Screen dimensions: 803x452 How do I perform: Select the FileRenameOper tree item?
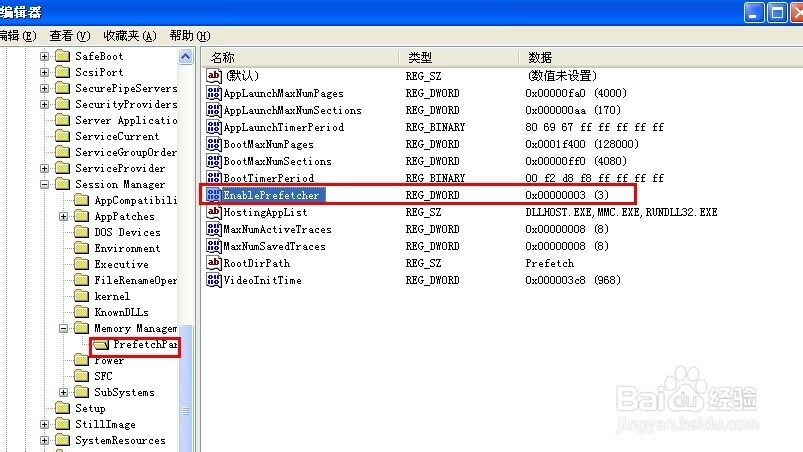click(136, 280)
